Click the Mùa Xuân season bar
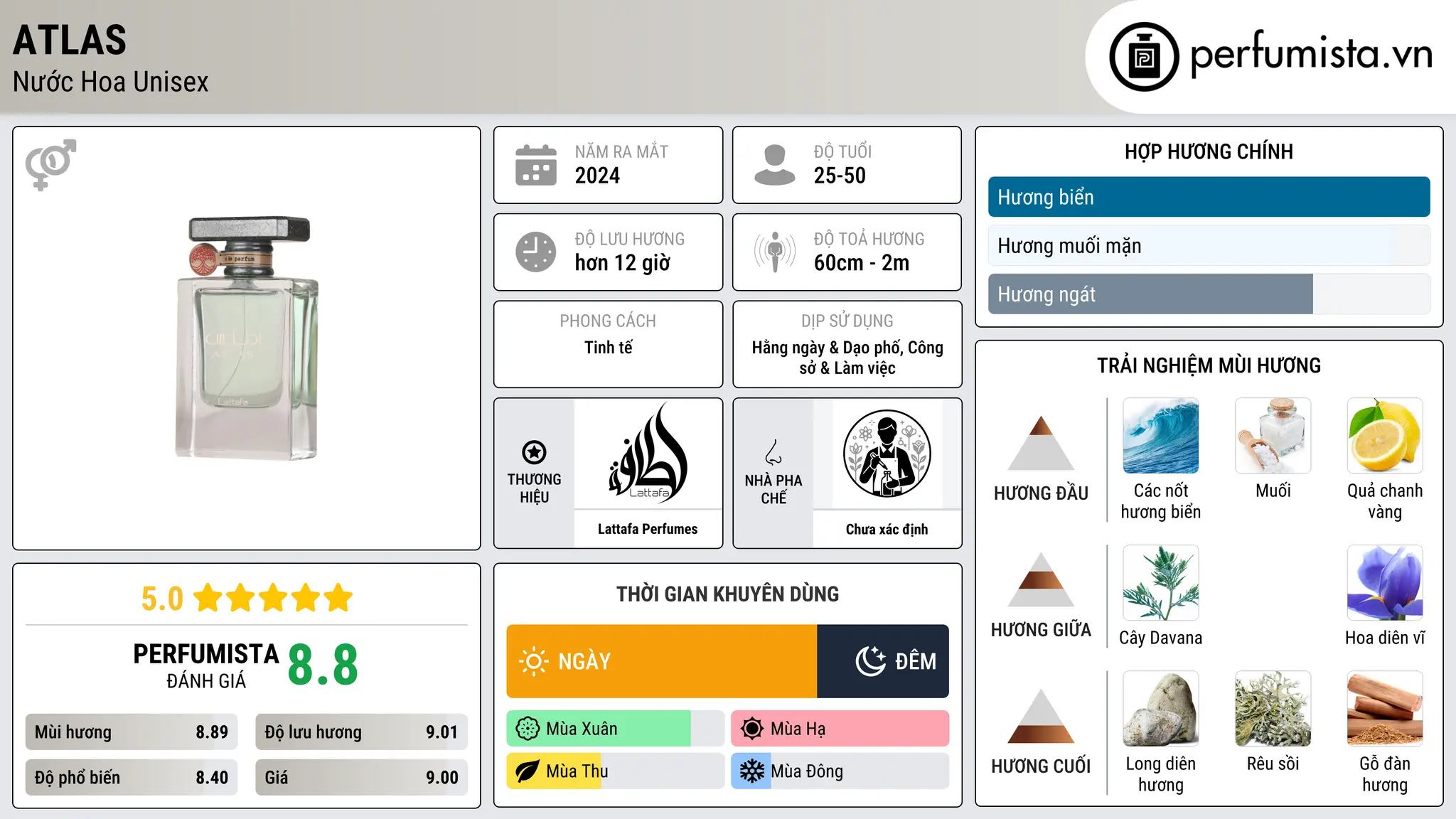This screenshot has width=1456, height=819. [616, 729]
